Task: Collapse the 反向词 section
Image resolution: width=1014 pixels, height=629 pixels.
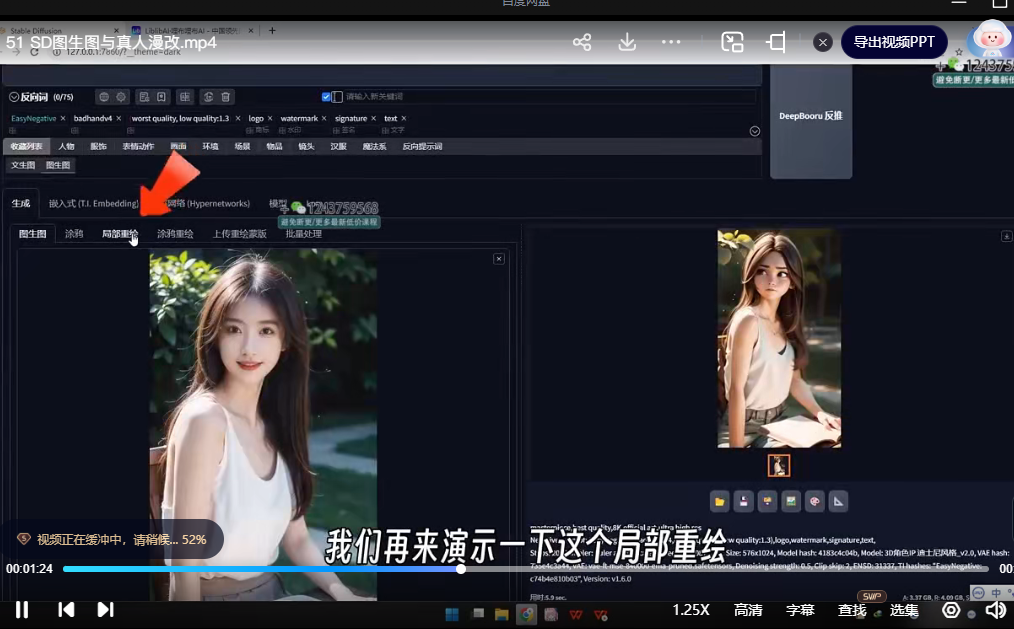Action: point(14,97)
